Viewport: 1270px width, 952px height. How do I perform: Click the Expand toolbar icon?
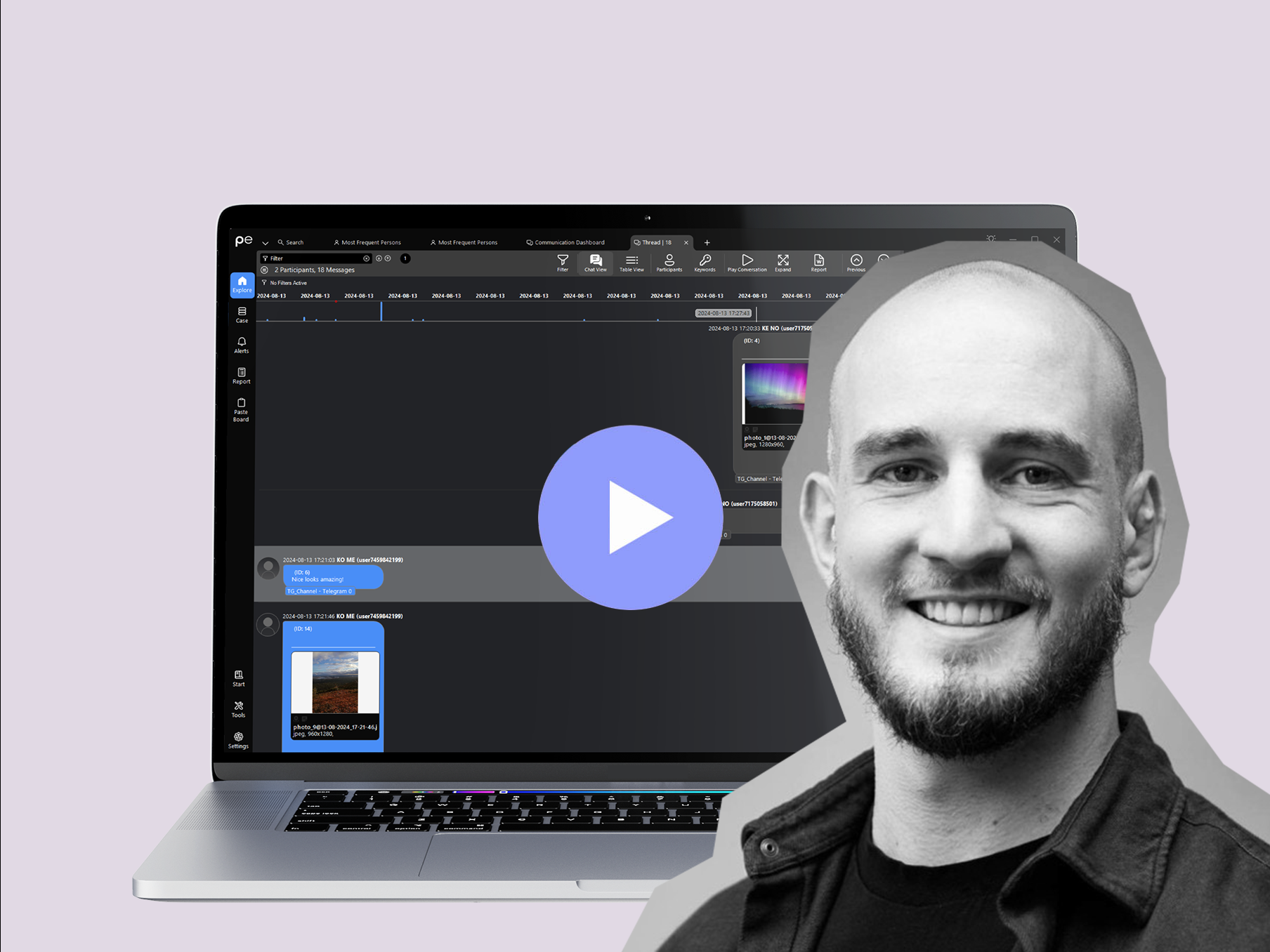coord(783,263)
